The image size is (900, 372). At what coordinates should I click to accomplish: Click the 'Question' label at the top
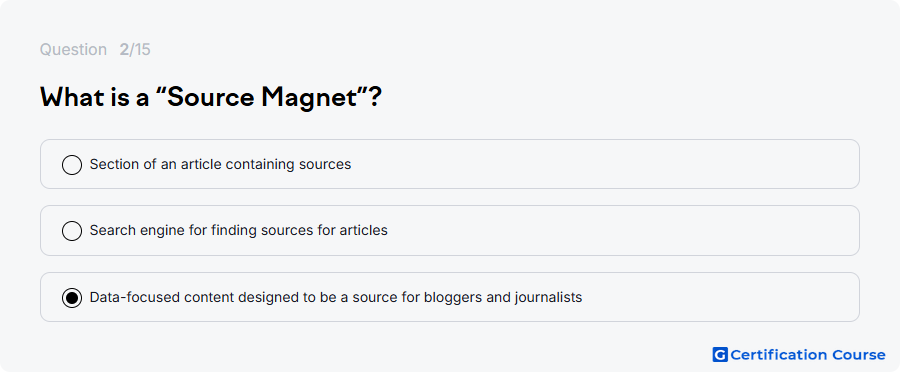(x=73, y=50)
